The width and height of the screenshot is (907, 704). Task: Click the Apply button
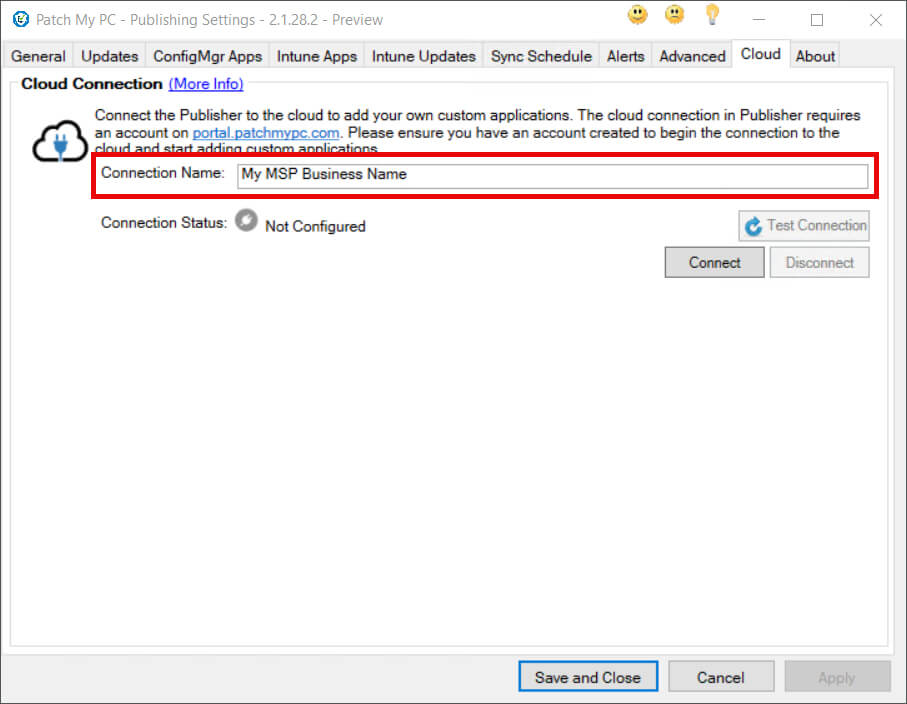837,677
